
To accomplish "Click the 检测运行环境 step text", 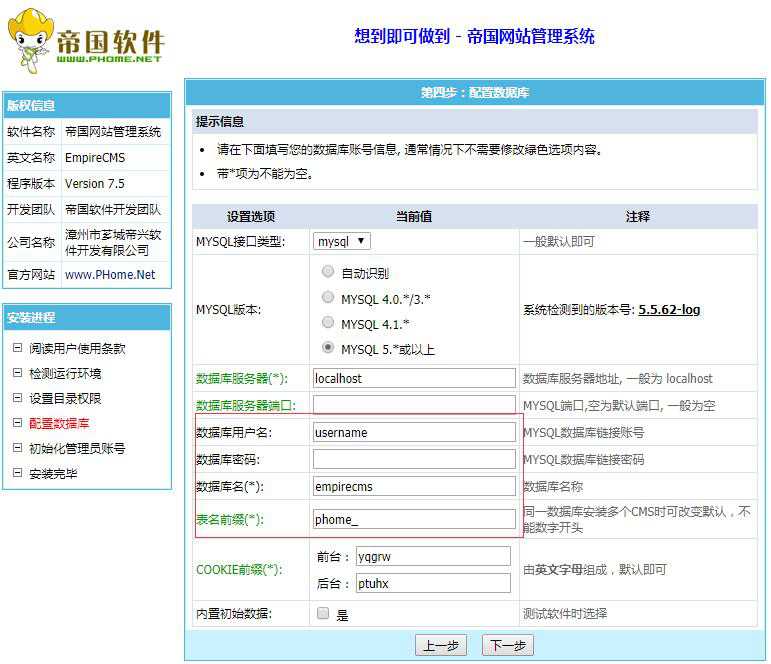I will 65,373.
